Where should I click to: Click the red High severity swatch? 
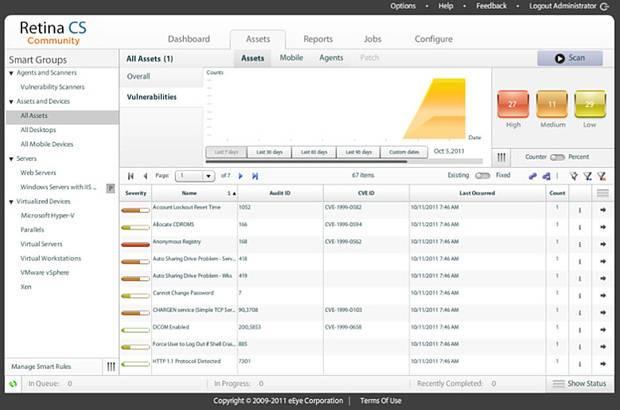pos(513,104)
